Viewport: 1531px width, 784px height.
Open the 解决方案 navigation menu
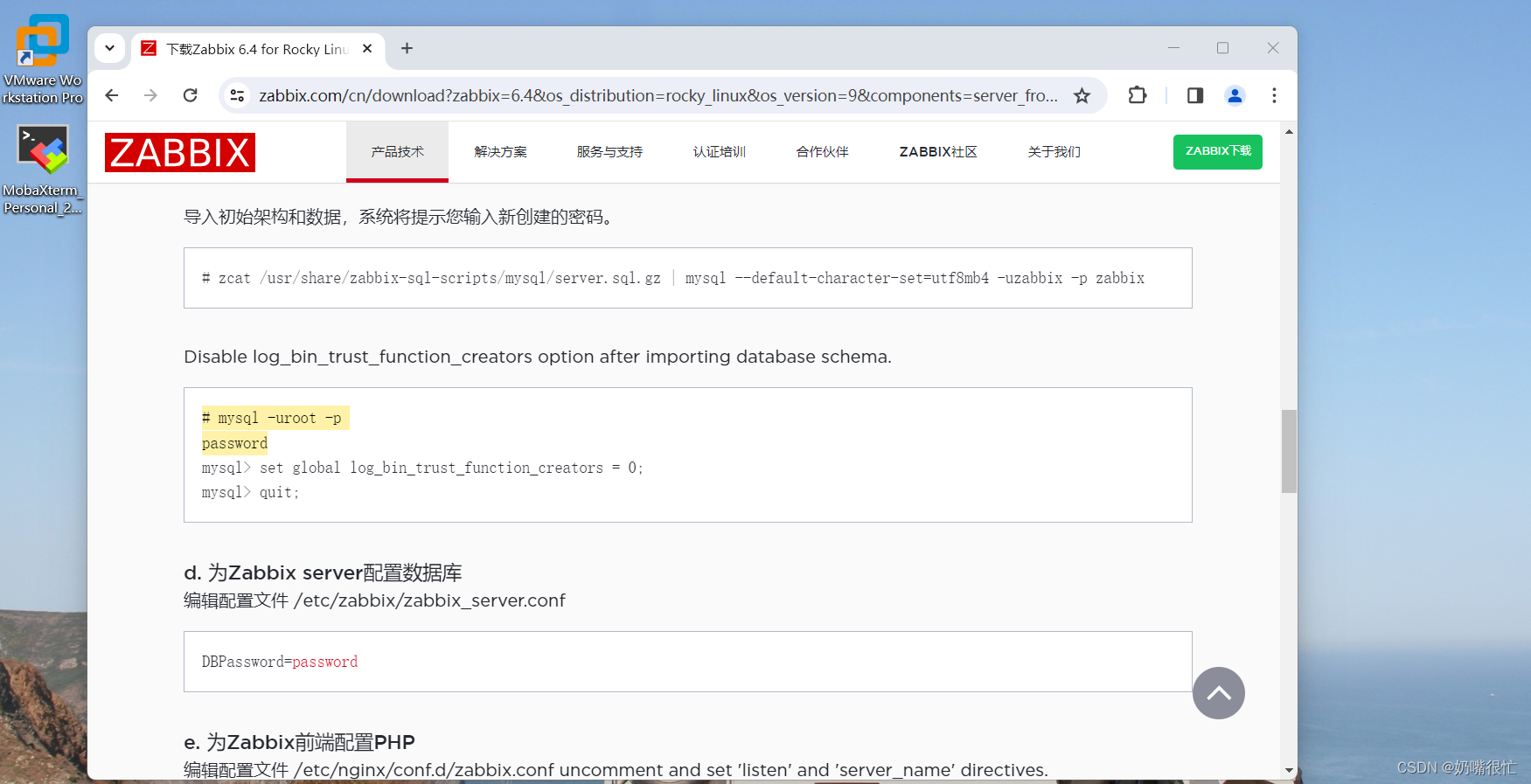500,152
